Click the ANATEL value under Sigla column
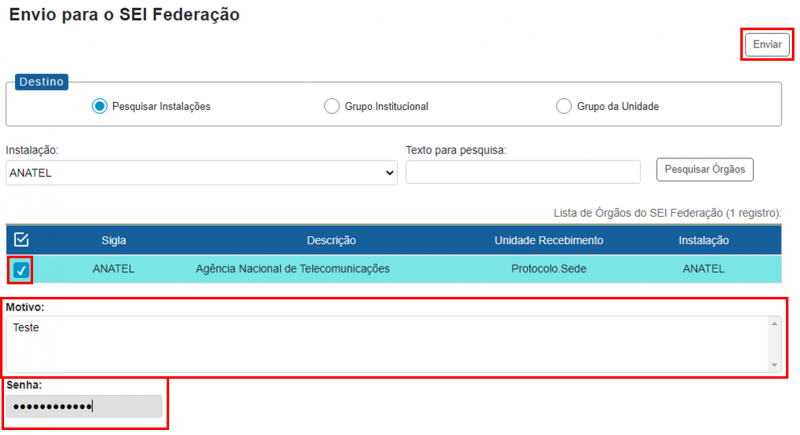 point(113,269)
